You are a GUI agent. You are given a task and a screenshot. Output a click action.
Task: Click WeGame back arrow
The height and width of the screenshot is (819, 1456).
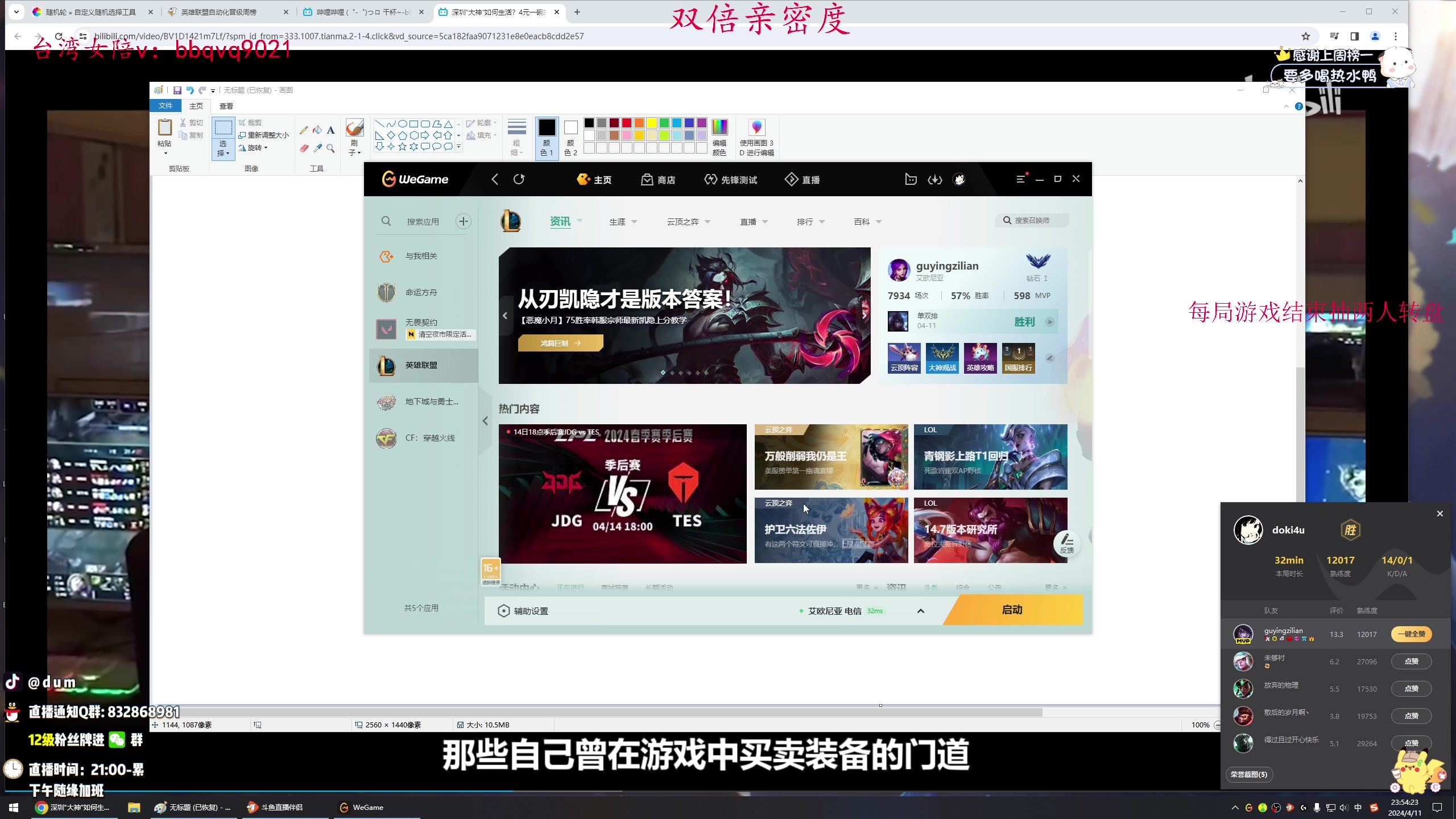[495, 180]
